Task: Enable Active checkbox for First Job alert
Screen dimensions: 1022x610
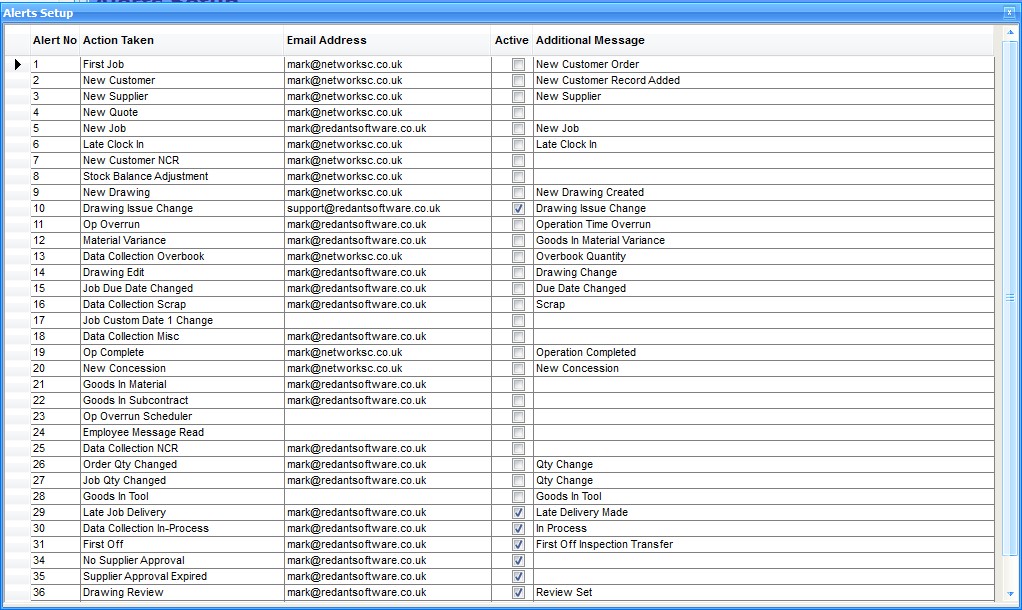Action: tap(518, 65)
